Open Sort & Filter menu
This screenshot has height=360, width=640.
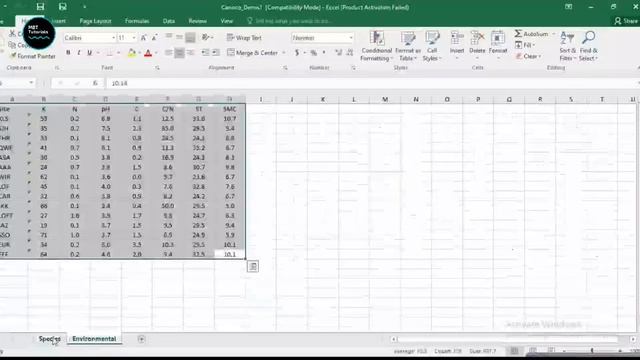click(x=567, y=46)
